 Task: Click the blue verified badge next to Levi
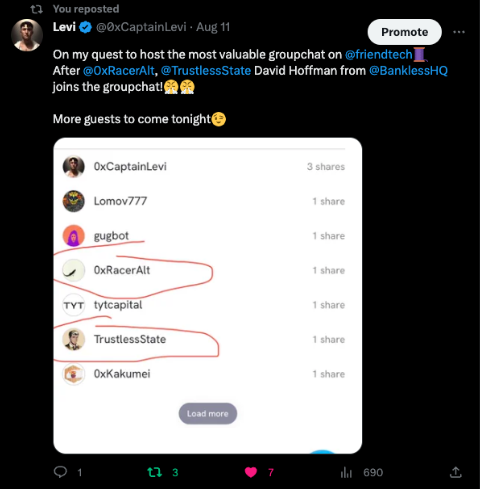click(86, 27)
